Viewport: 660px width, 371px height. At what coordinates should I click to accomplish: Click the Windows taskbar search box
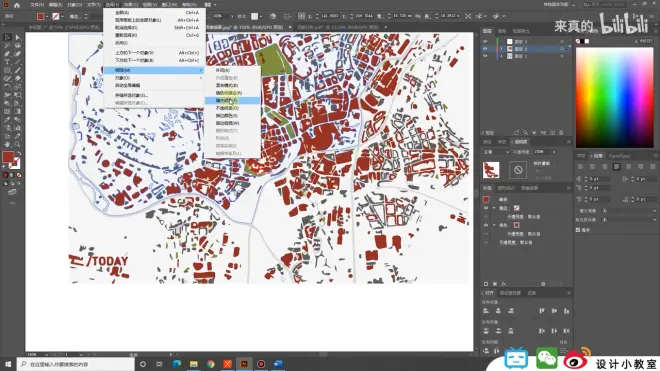coord(76,364)
